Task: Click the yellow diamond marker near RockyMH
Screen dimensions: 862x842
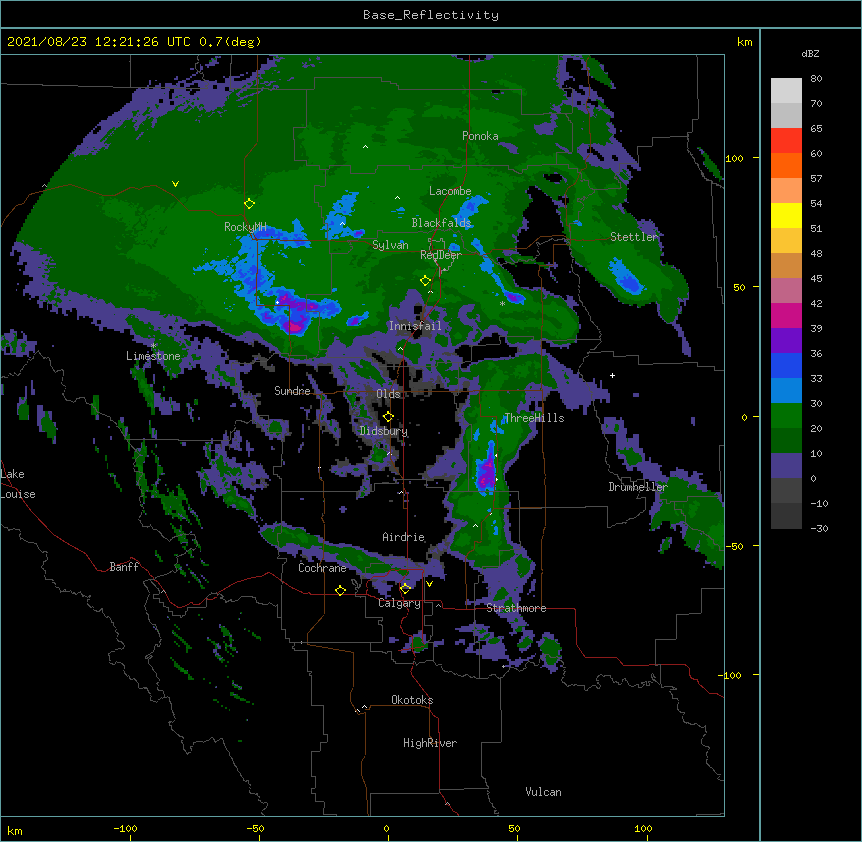Action: click(249, 204)
